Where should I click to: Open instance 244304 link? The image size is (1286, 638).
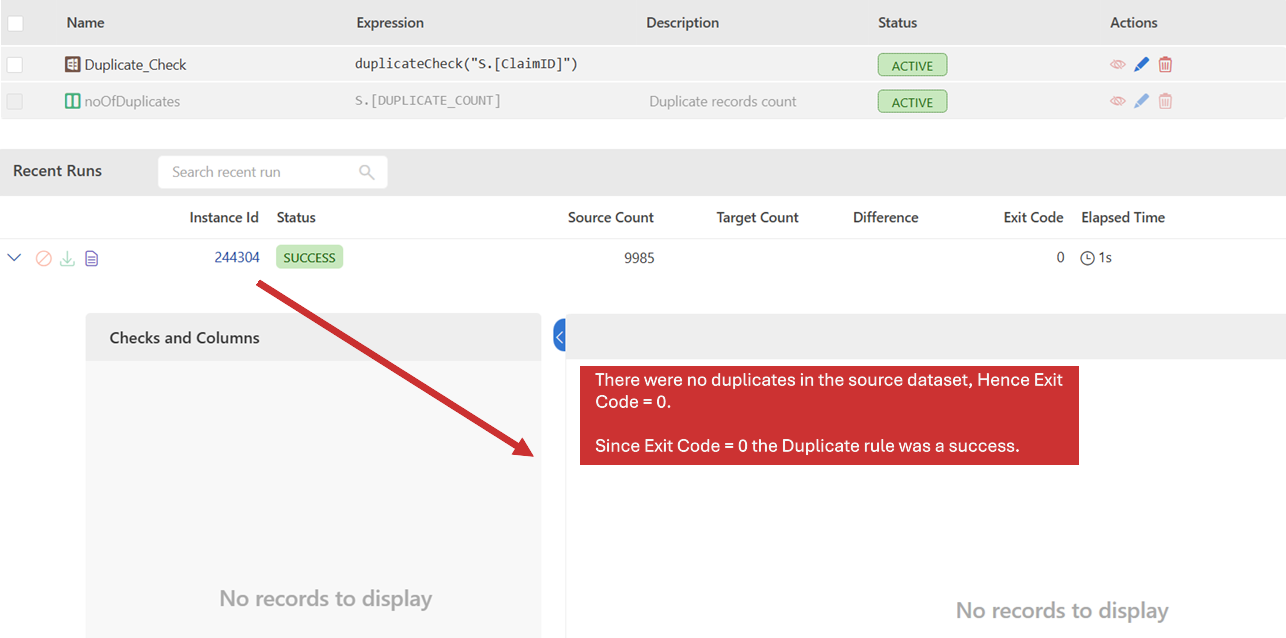click(236, 258)
